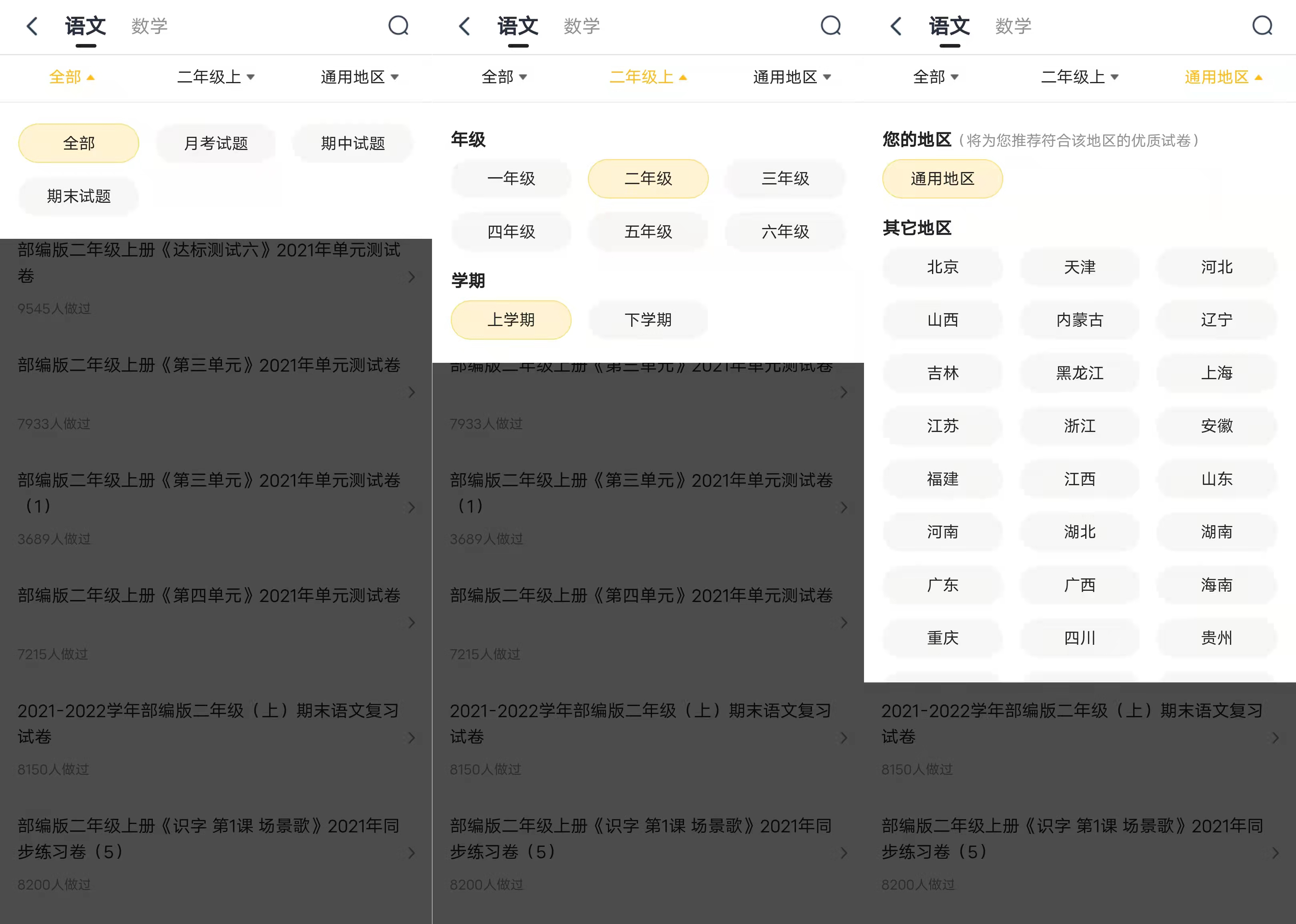1296x924 pixels.
Task: Choose 广东 region
Action: coord(942,585)
